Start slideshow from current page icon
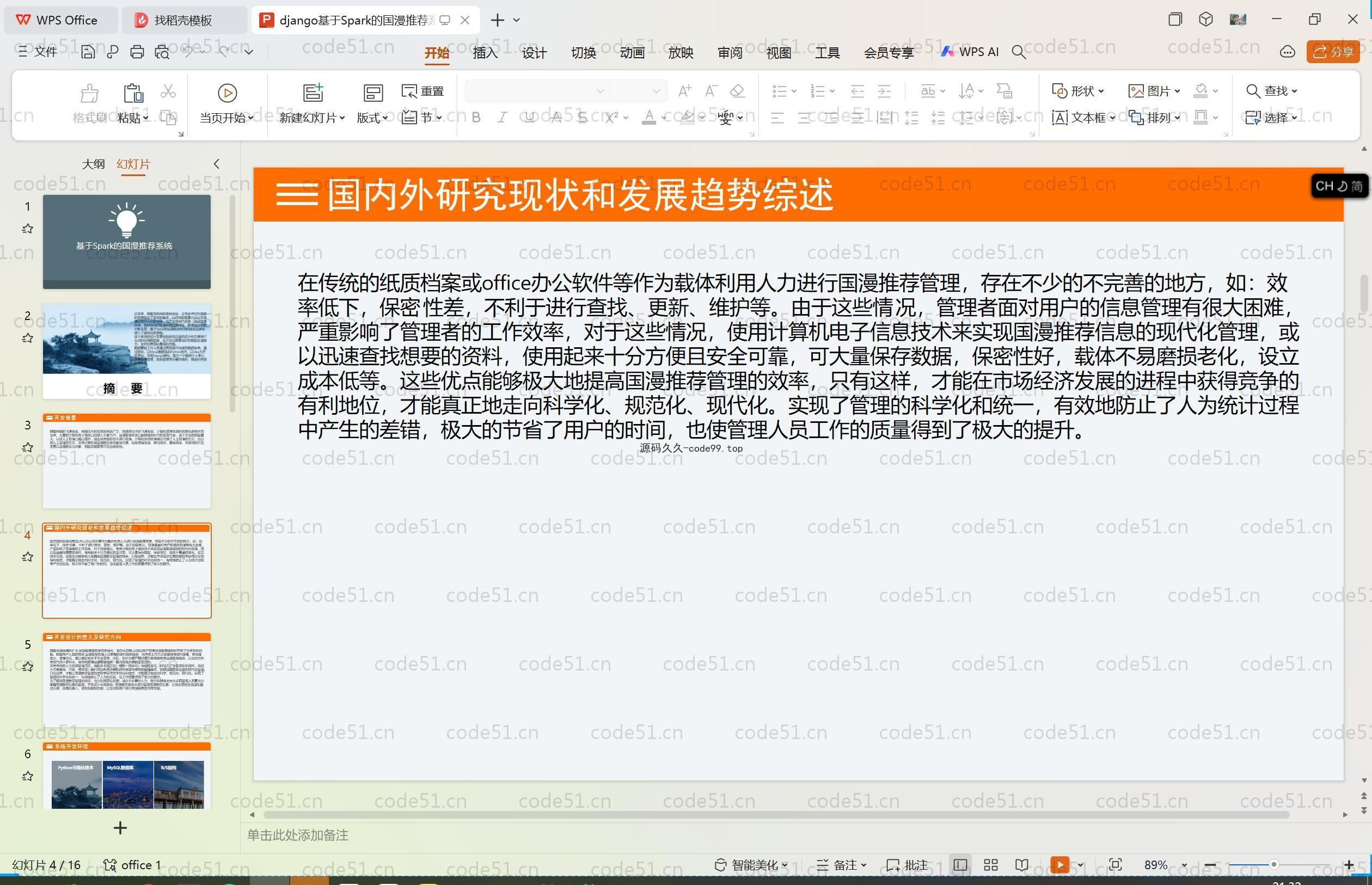Screen dimensions: 1372x885 (x=227, y=93)
